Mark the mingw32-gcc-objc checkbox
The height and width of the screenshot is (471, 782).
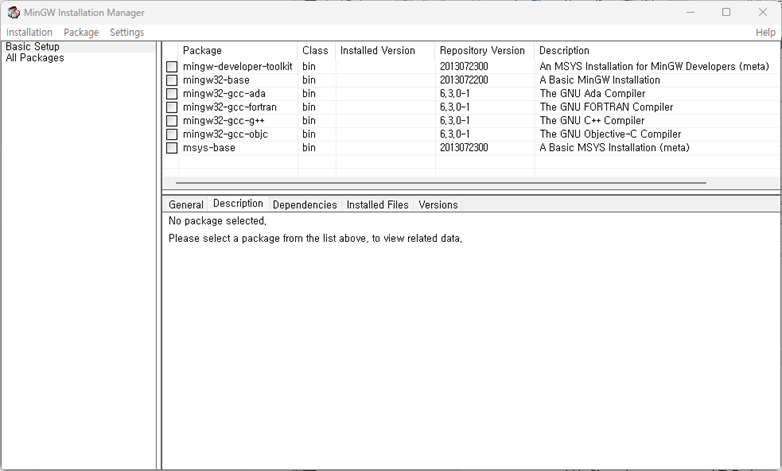[x=172, y=134]
